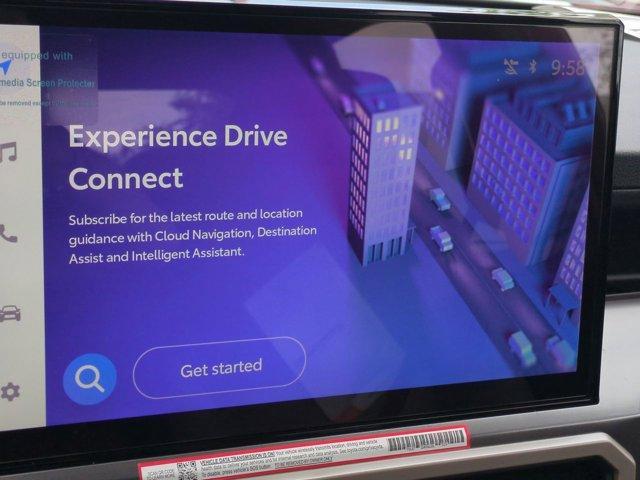The image size is (640, 480).
Task: Select the navigation arrow icon in sidebar
Action: click(6, 67)
